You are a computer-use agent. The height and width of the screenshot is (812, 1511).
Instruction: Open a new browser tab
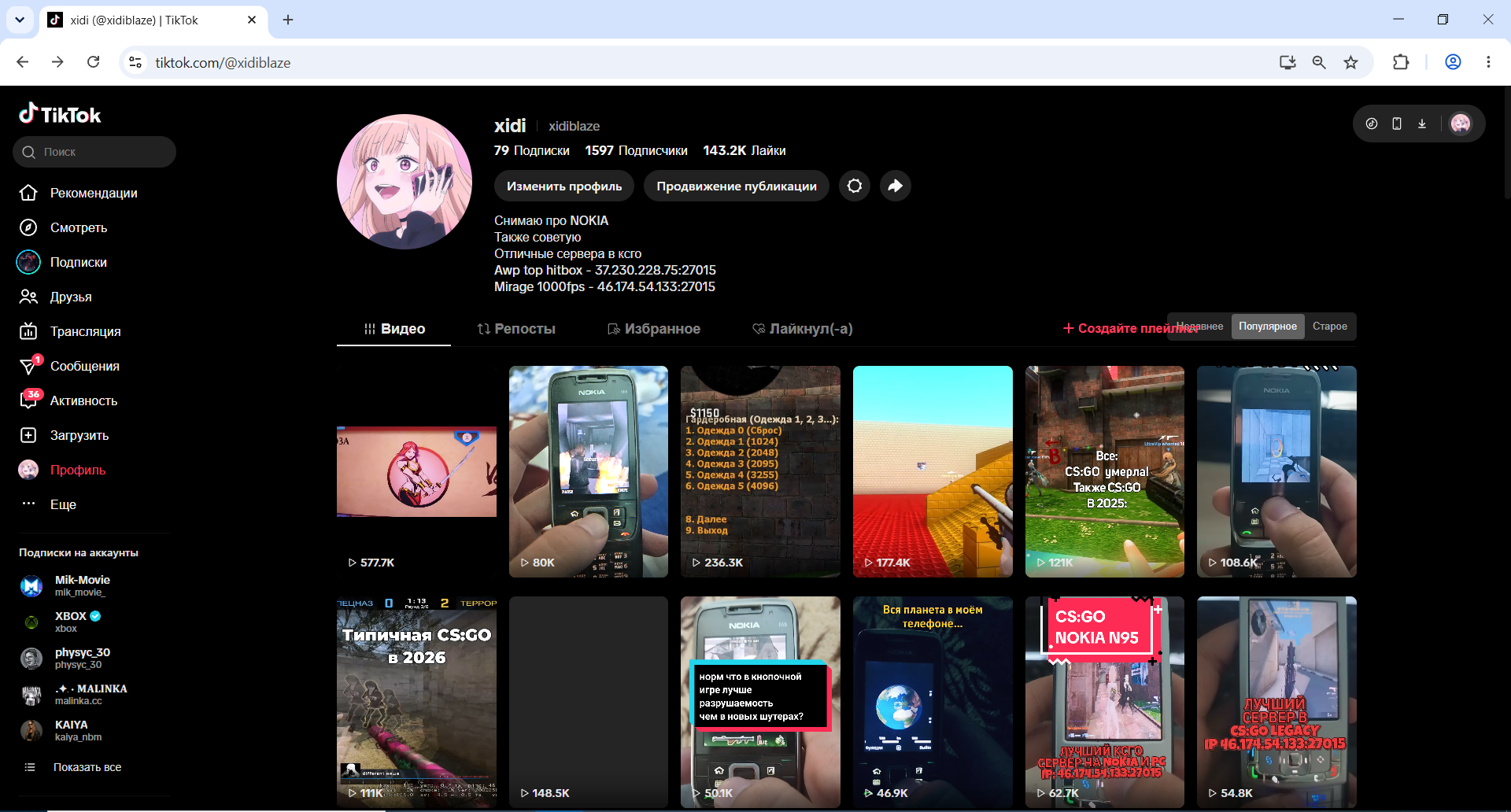[x=288, y=20]
